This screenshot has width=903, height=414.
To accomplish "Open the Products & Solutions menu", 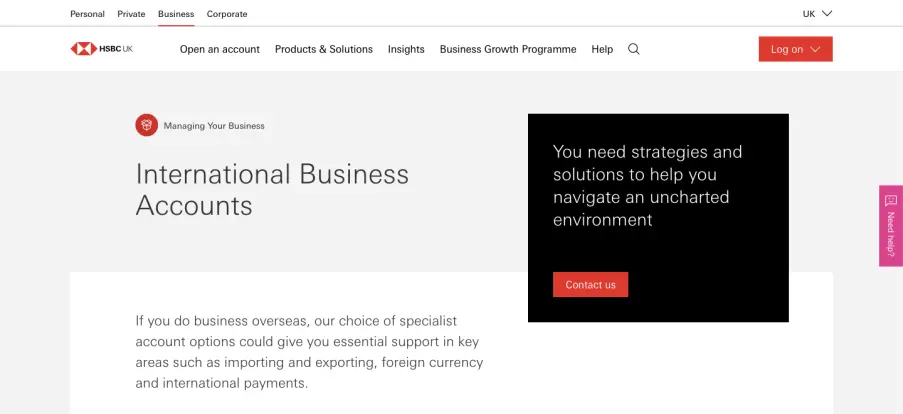I will pos(324,50).
